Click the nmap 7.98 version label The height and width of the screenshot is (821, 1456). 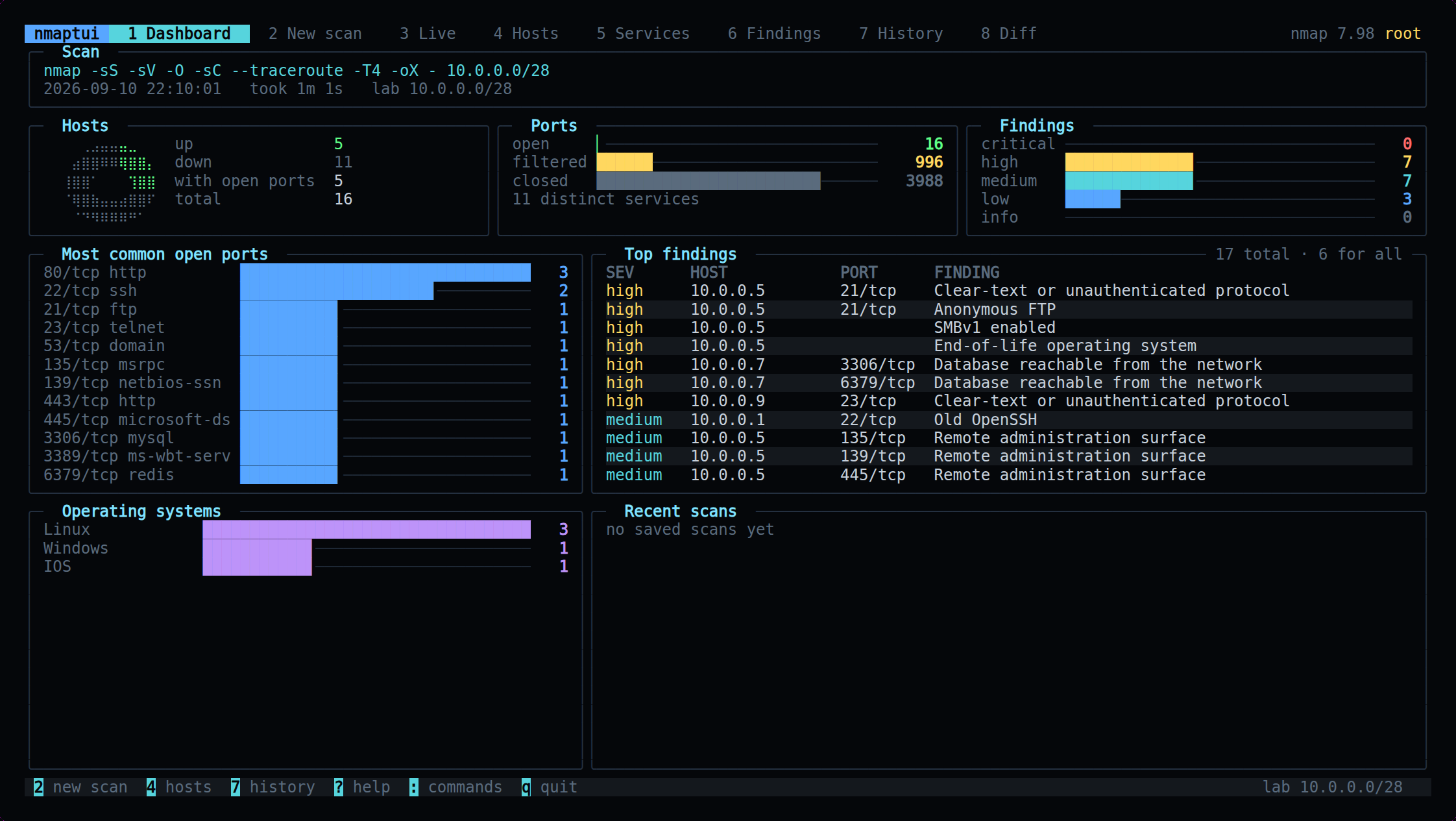1332,34
